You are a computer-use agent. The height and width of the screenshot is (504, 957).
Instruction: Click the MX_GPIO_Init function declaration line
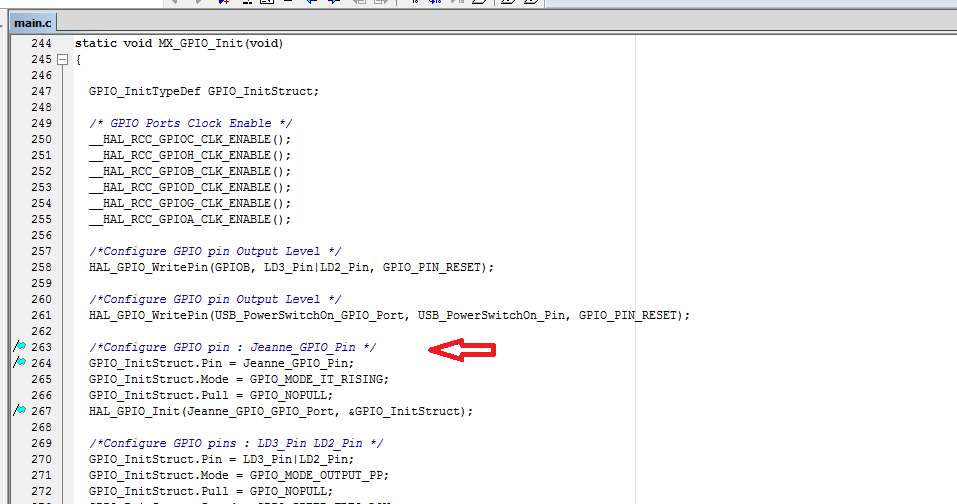179,43
